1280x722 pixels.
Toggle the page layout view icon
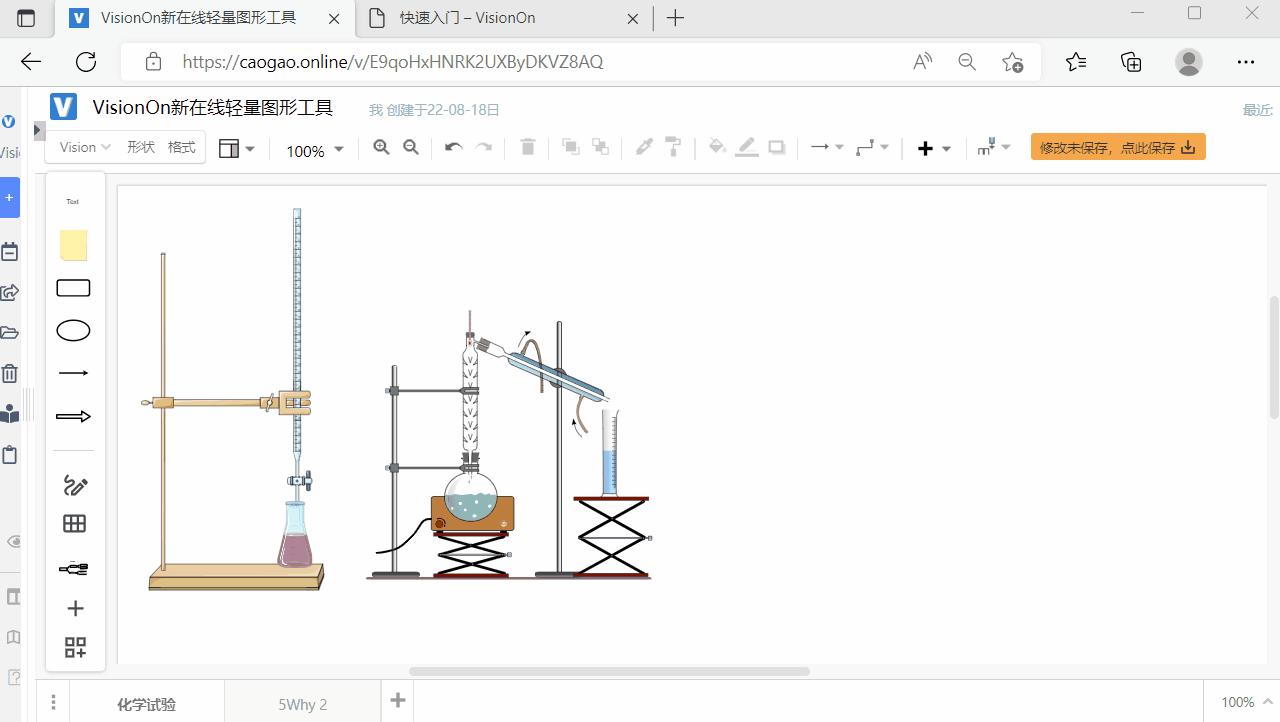pyautogui.click(x=231, y=147)
